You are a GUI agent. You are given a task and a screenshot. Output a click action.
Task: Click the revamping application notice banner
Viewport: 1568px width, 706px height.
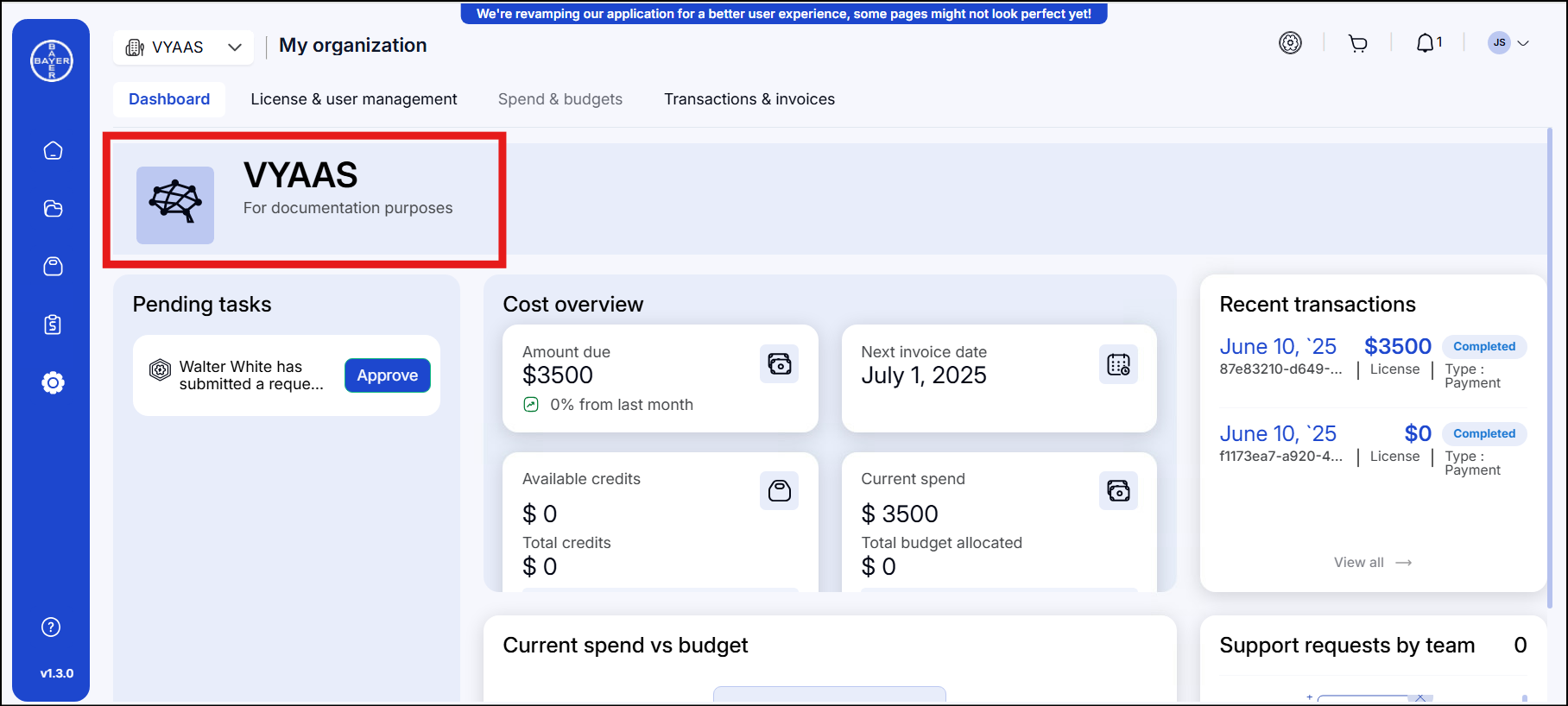pos(784,14)
